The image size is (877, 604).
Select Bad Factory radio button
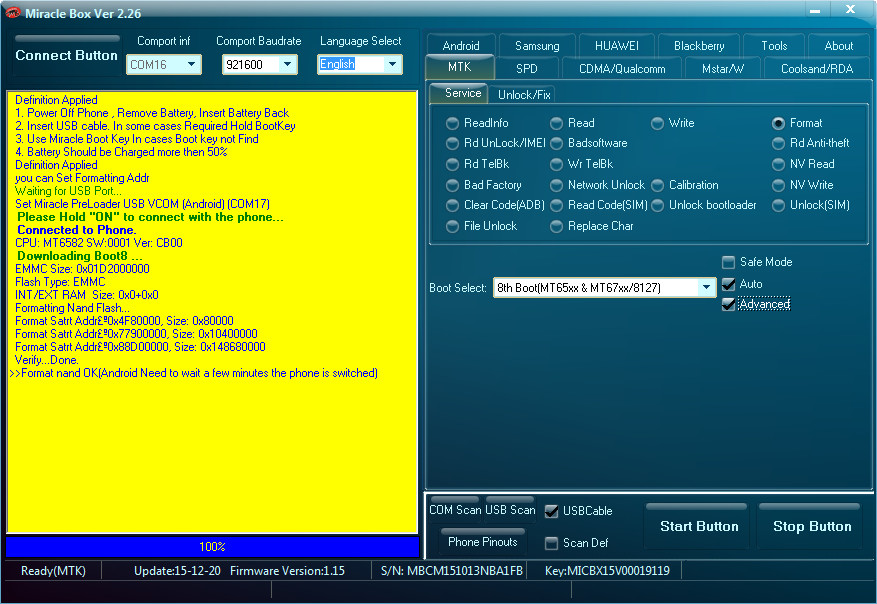[x=452, y=185]
